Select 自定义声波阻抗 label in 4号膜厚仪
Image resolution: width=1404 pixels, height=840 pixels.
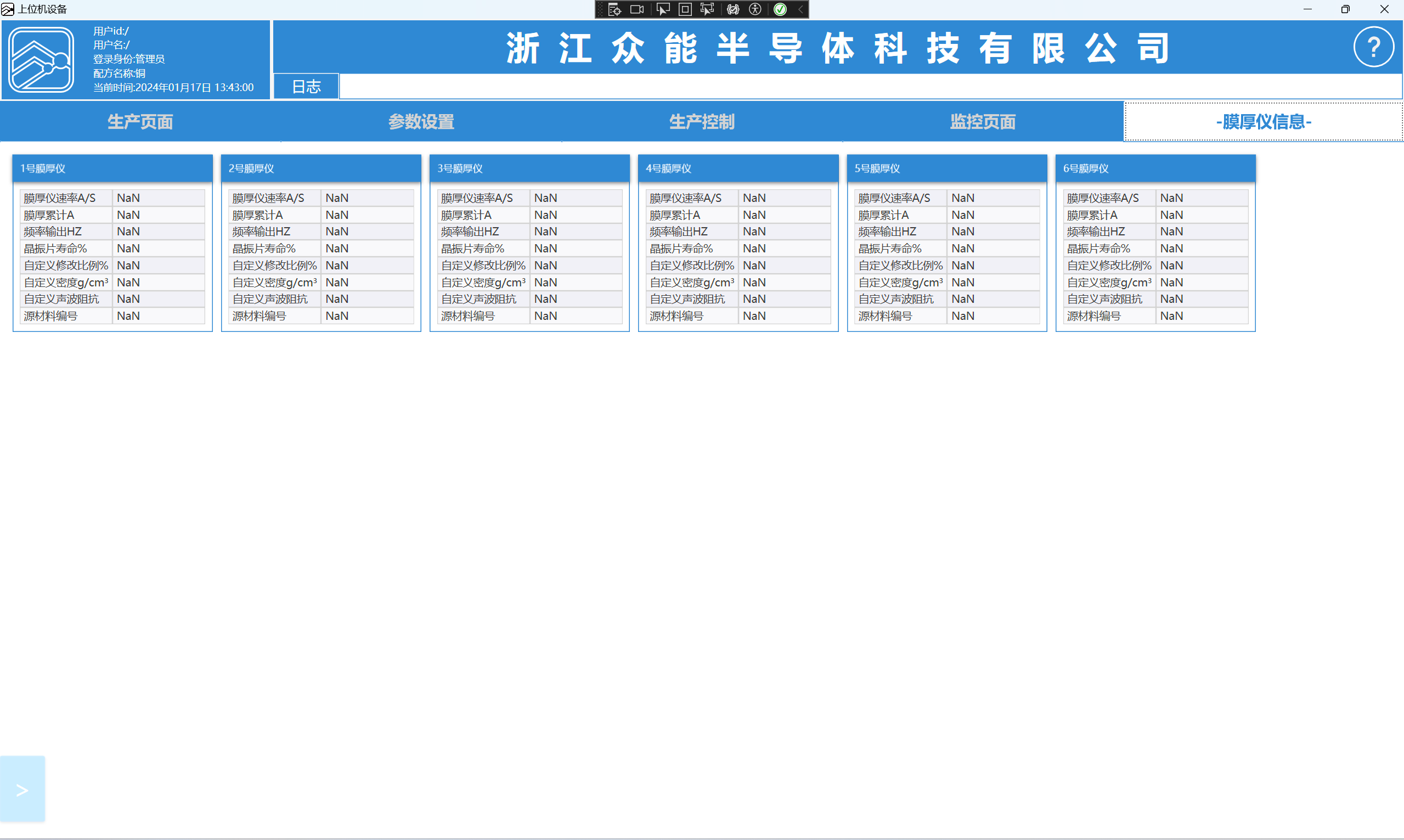(x=692, y=299)
